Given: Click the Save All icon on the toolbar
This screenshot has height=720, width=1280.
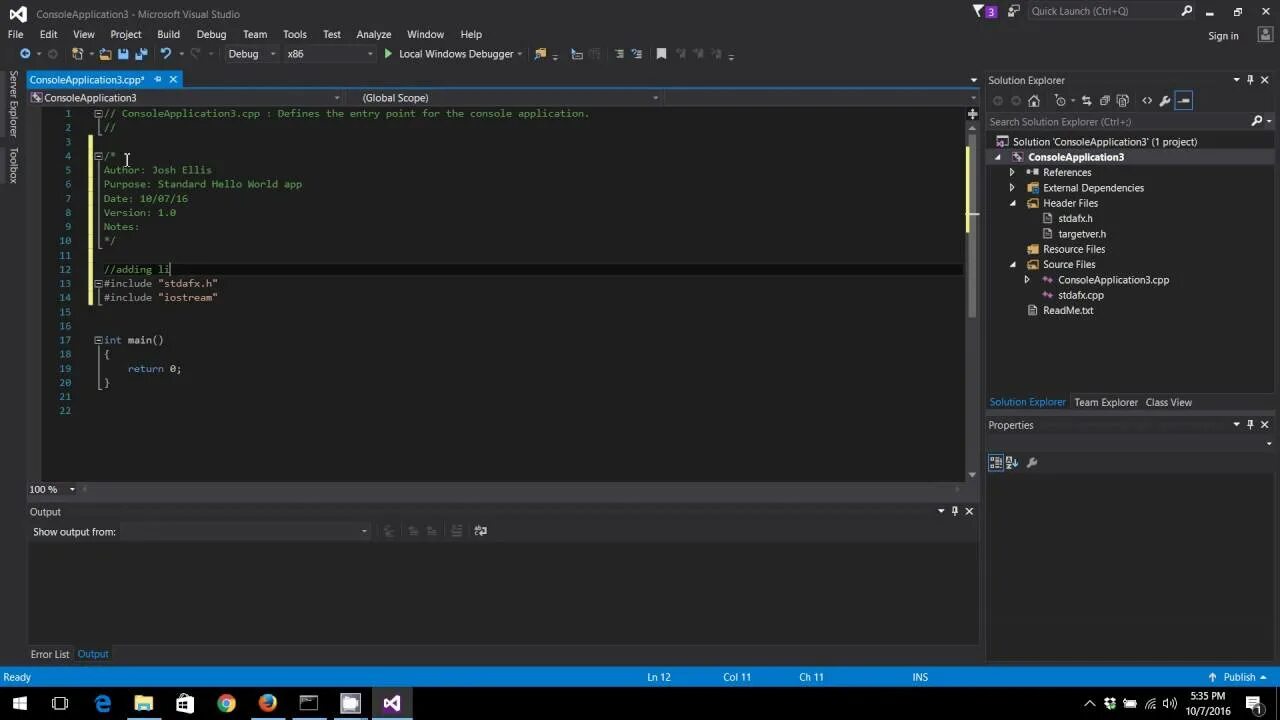Looking at the screenshot, I should [140, 54].
